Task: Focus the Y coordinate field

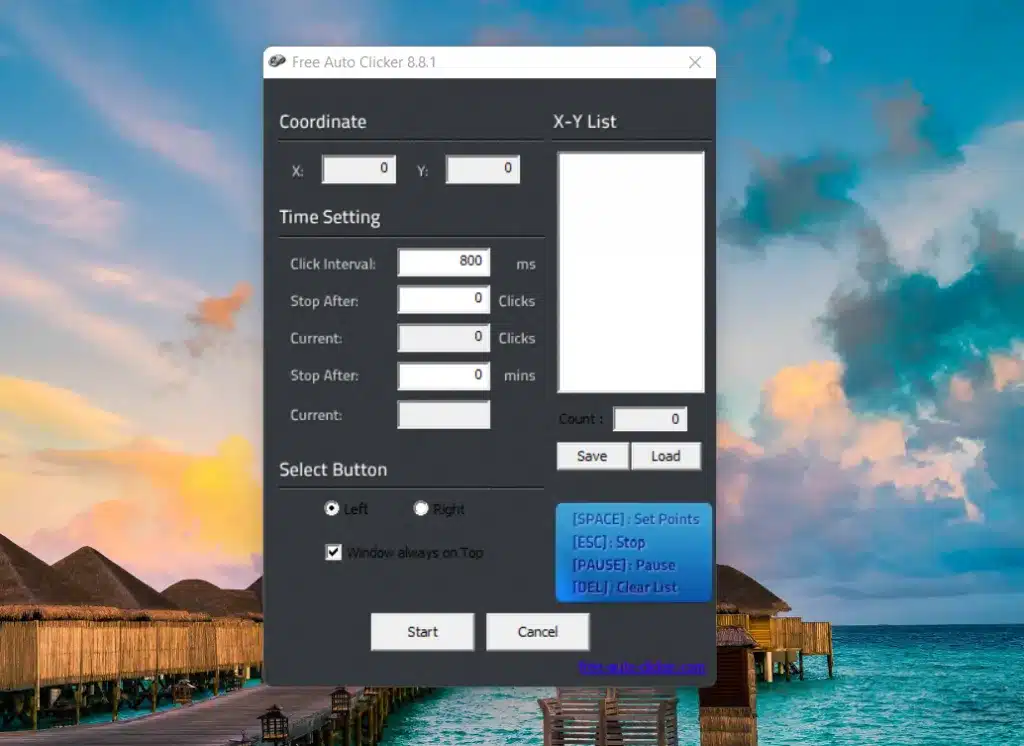Action: click(x=483, y=169)
